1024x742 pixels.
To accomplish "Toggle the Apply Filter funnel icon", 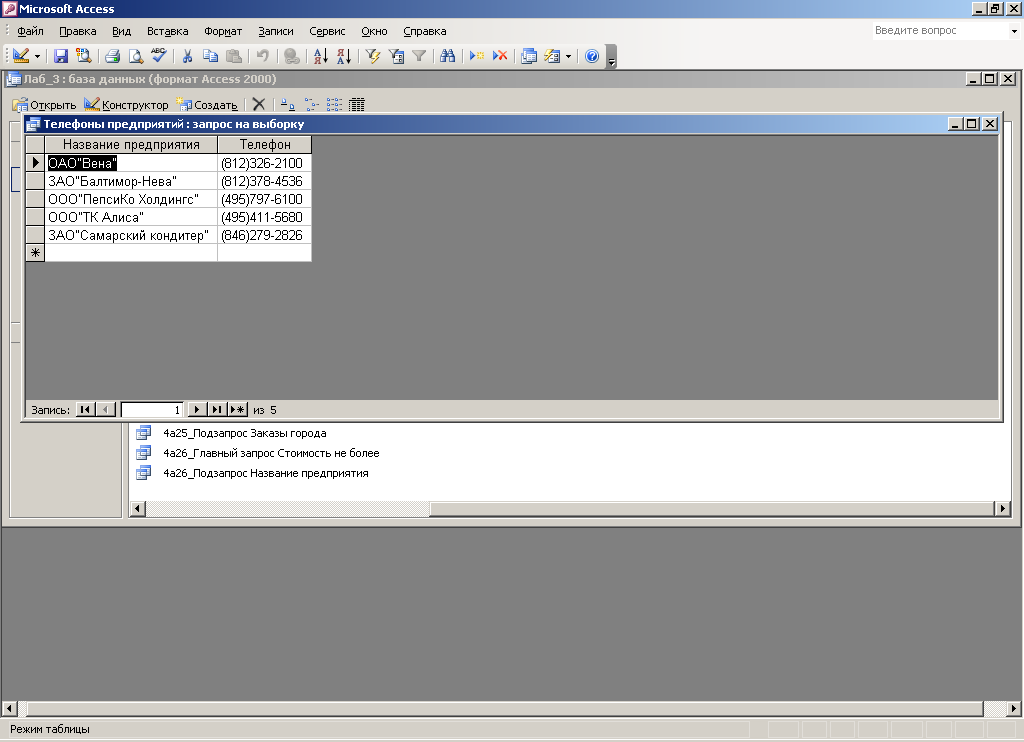I will (419, 56).
